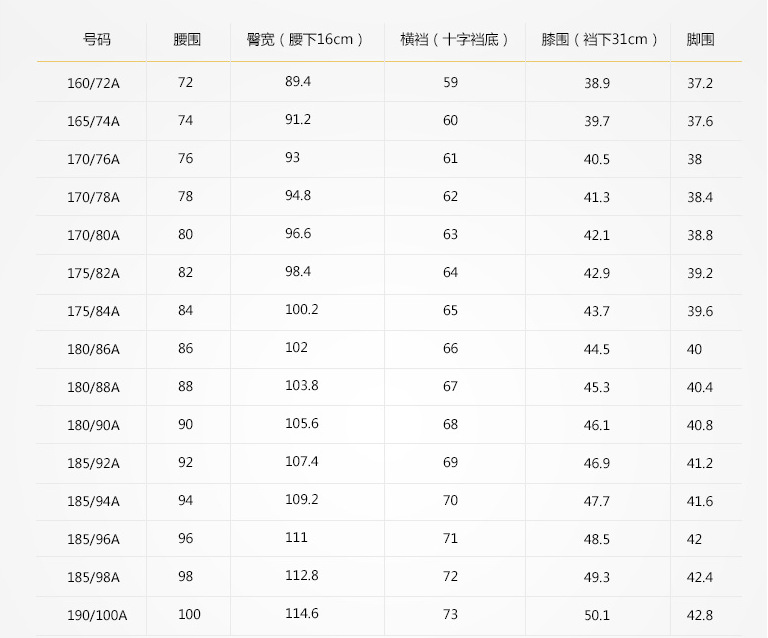The image size is (768, 638).
Task: Click the 腰围 column header
Action: click(x=187, y=40)
